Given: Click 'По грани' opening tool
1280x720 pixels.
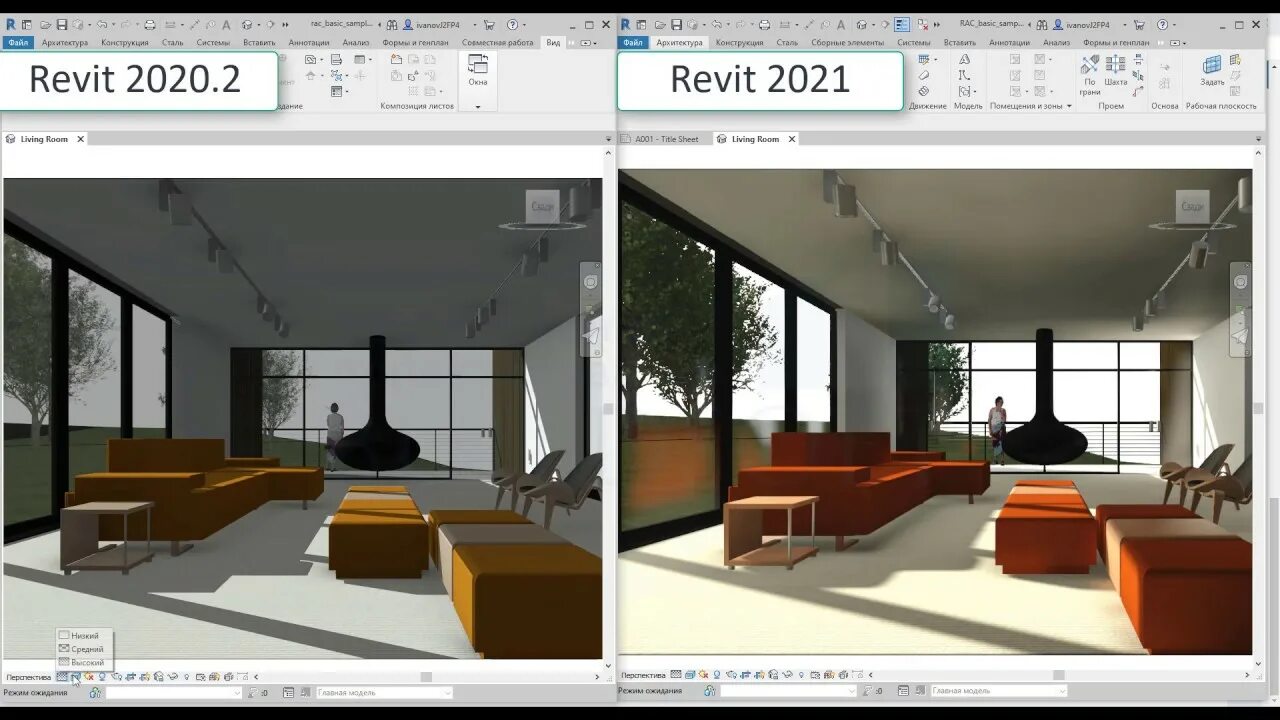Looking at the screenshot, I should pos(1090,74).
